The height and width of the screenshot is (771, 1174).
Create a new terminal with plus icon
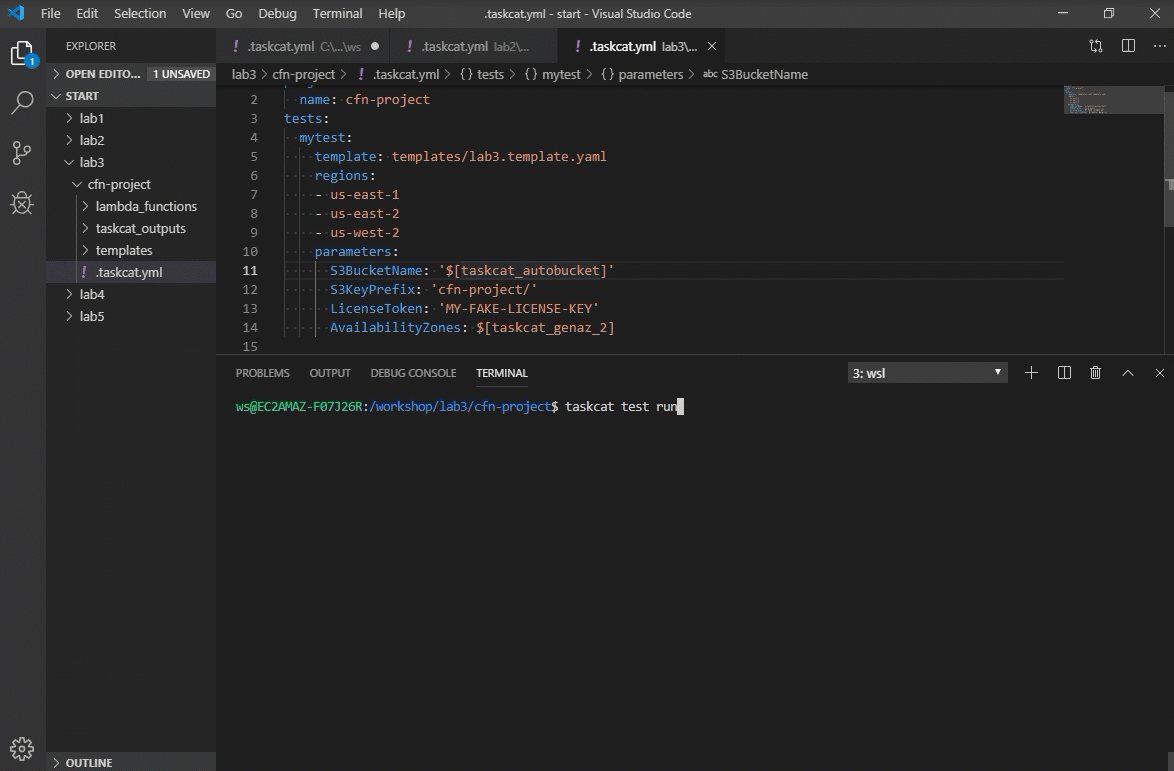click(1031, 373)
